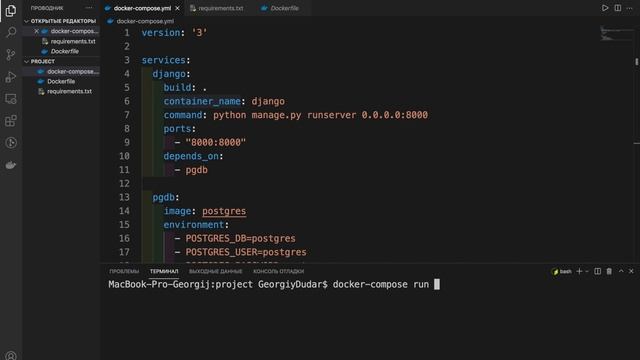
Task: Create a new terminal with the plus icon
Action: coord(579,271)
